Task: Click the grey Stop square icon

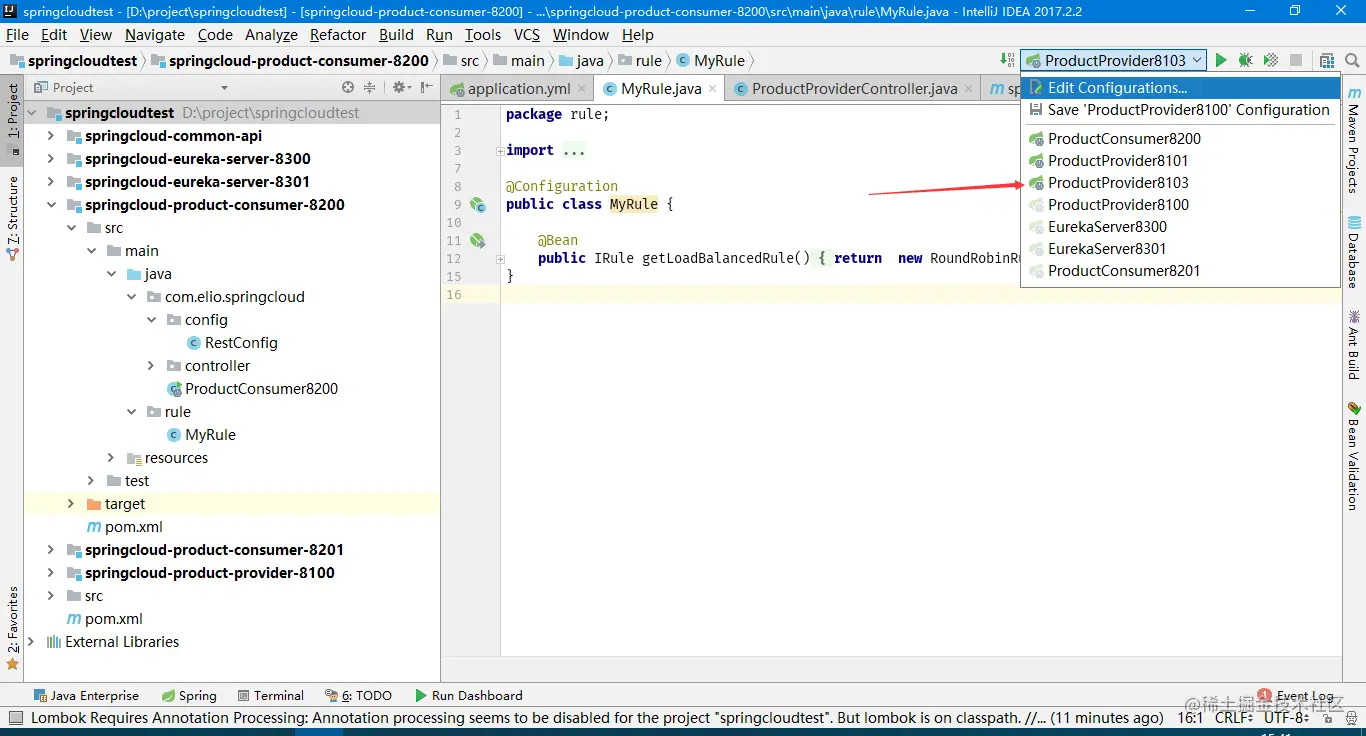Action: pos(1296,60)
